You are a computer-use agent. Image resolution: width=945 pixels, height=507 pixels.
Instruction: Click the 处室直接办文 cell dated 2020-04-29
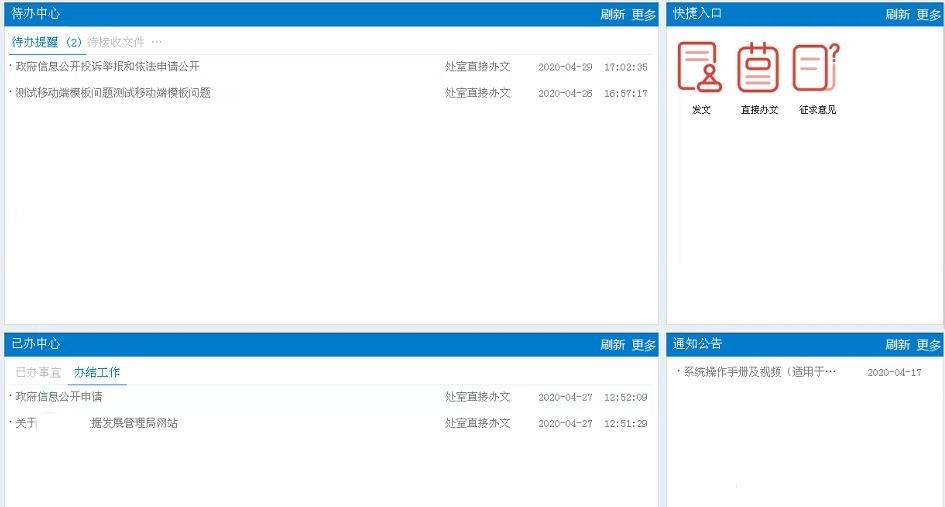pos(477,66)
